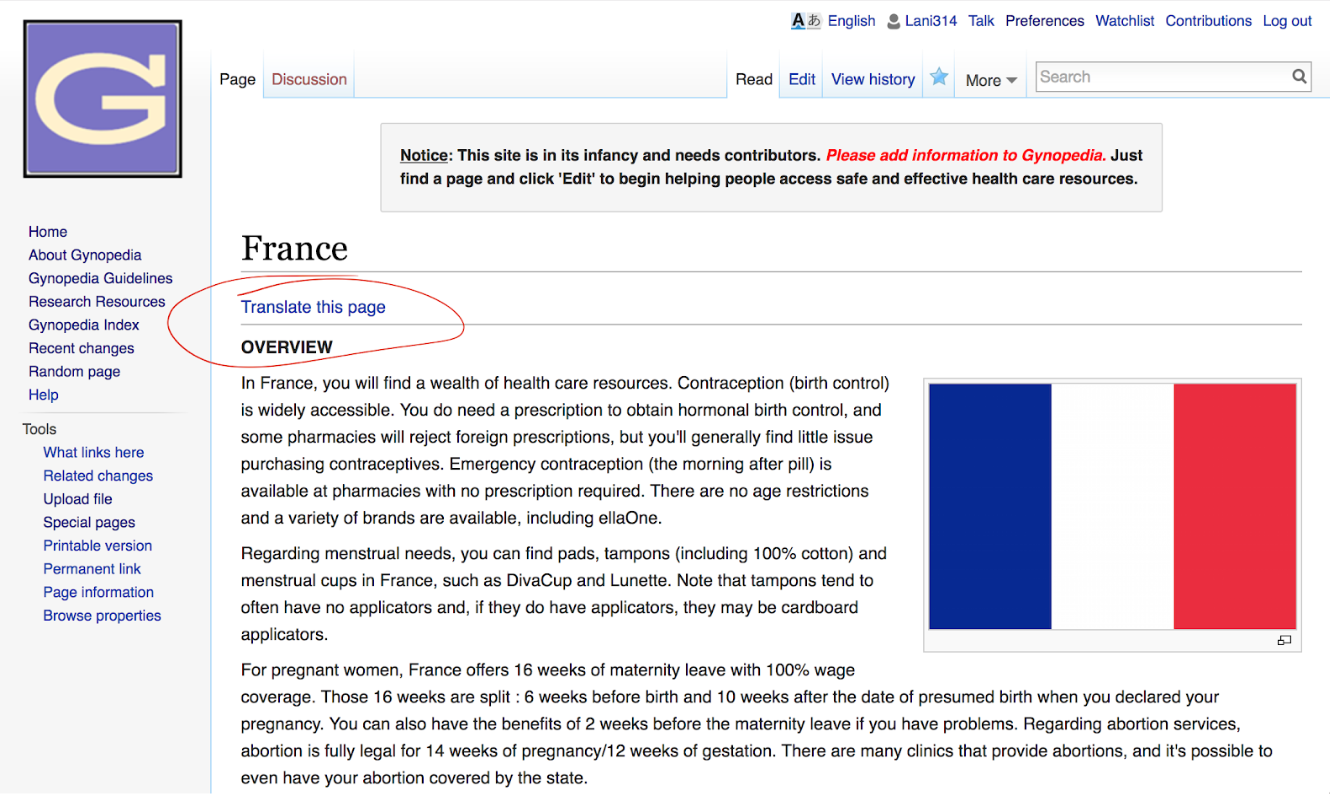1330x796 pixels.
Task: Click the user profile icon beside Lani314
Action: [x=894, y=21]
